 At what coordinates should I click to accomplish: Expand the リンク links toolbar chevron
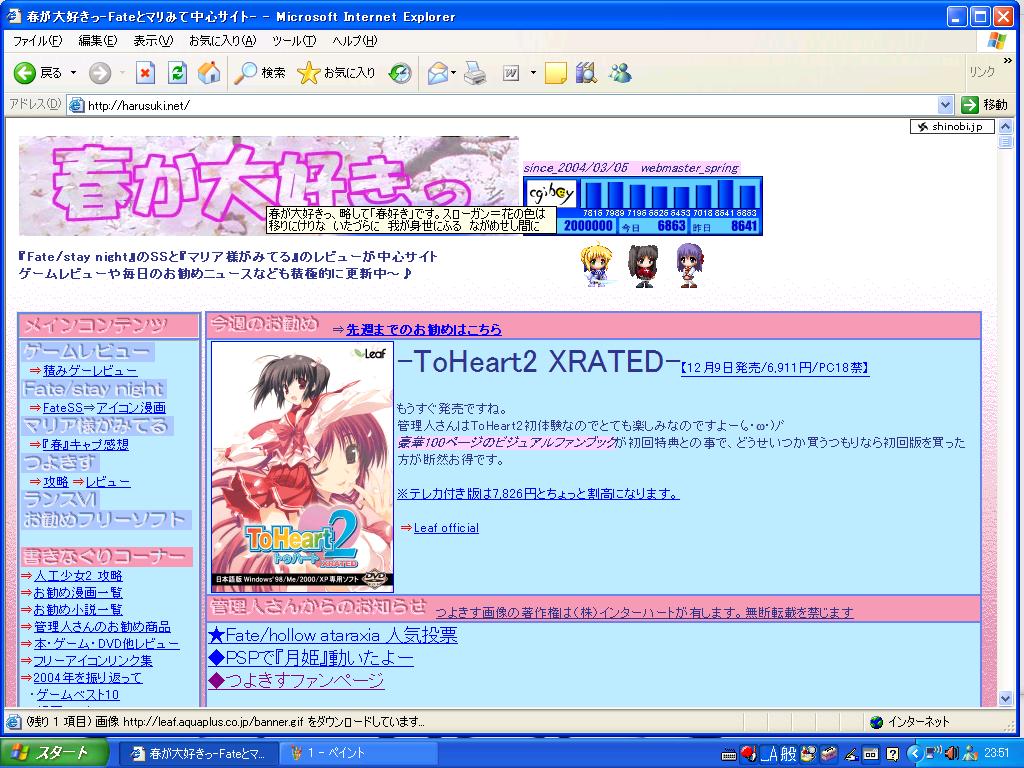click(x=1008, y=61)
